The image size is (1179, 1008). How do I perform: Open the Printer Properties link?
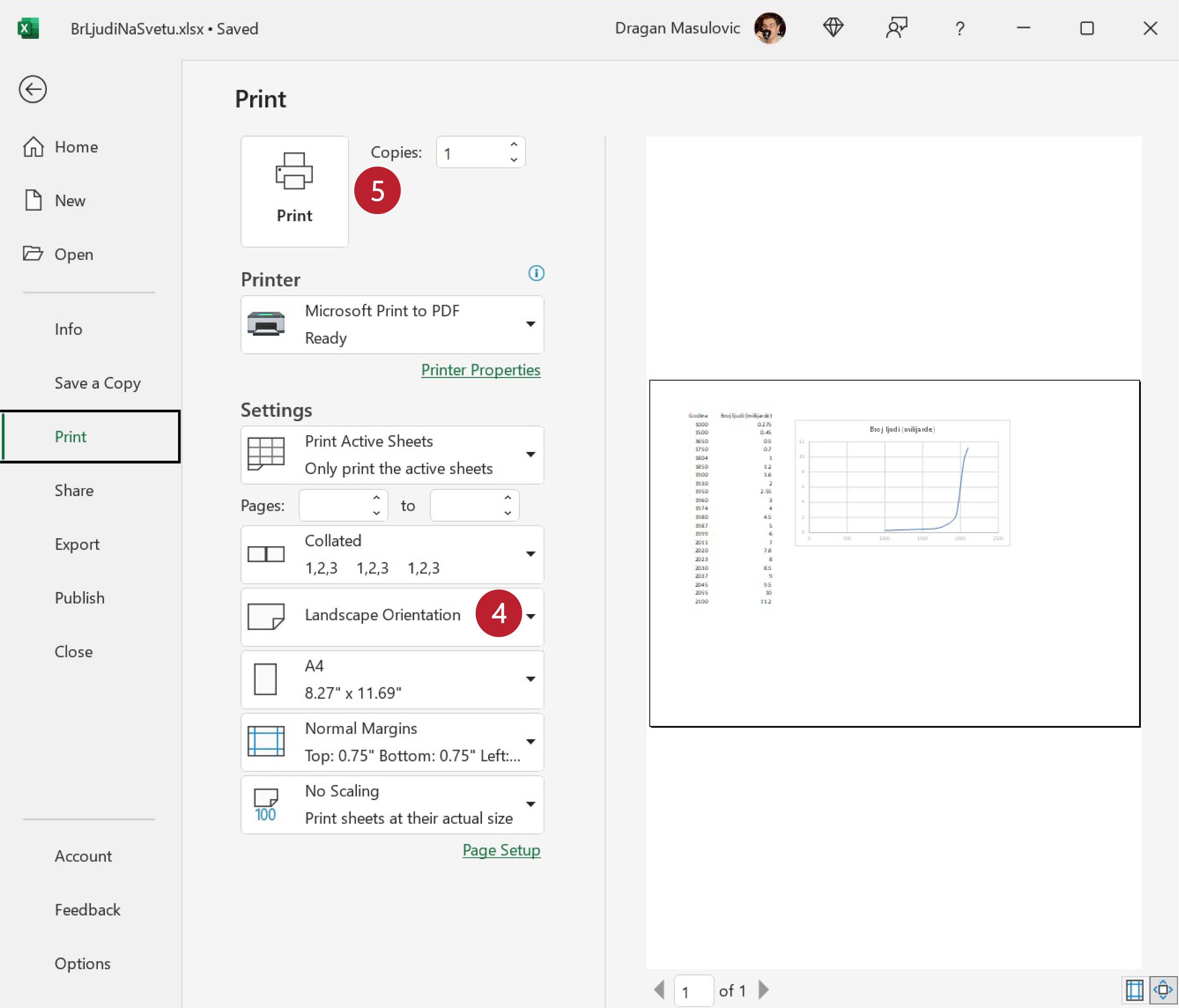tap(480, 370)
